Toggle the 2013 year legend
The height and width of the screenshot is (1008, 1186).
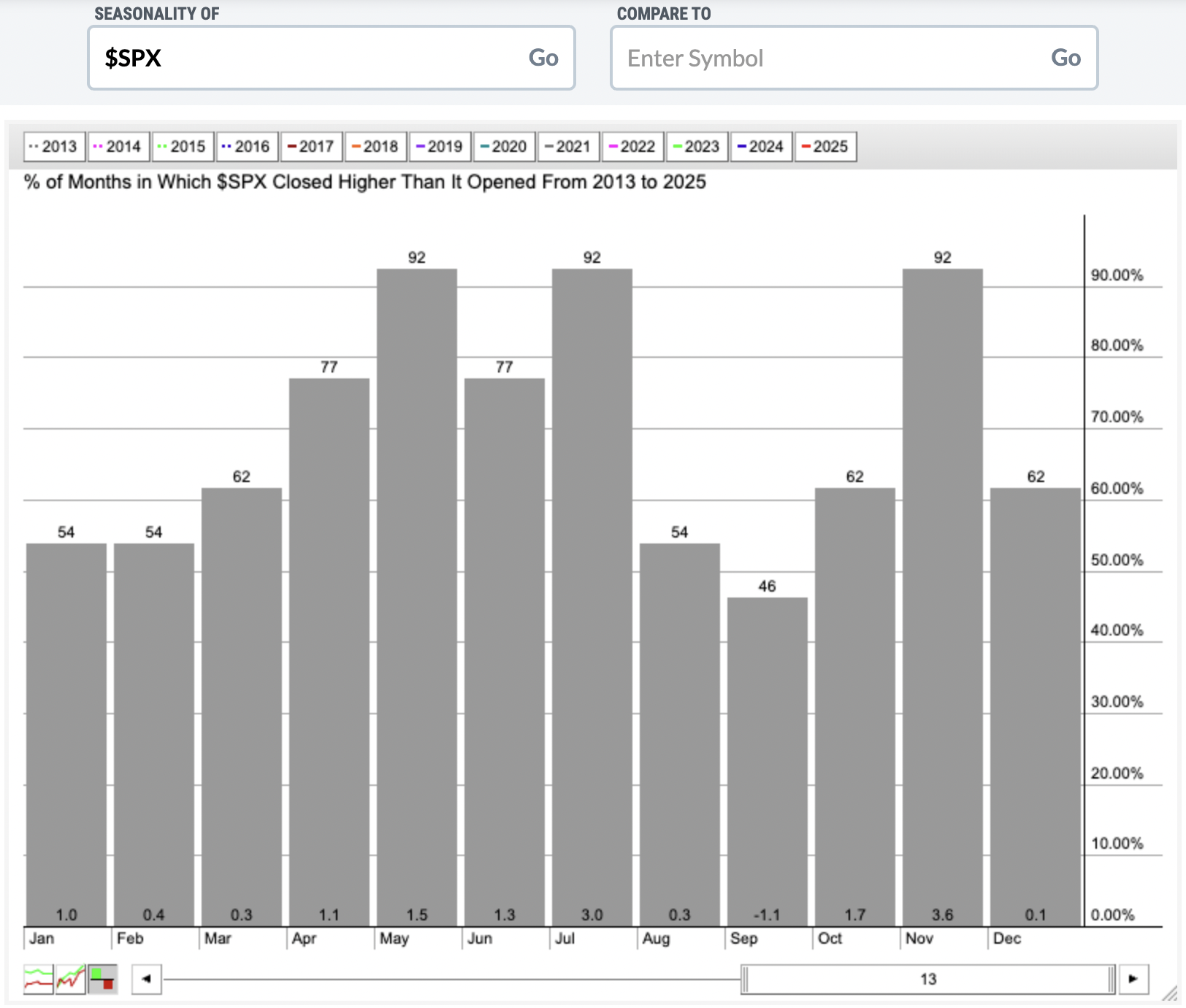pos(54,146)
